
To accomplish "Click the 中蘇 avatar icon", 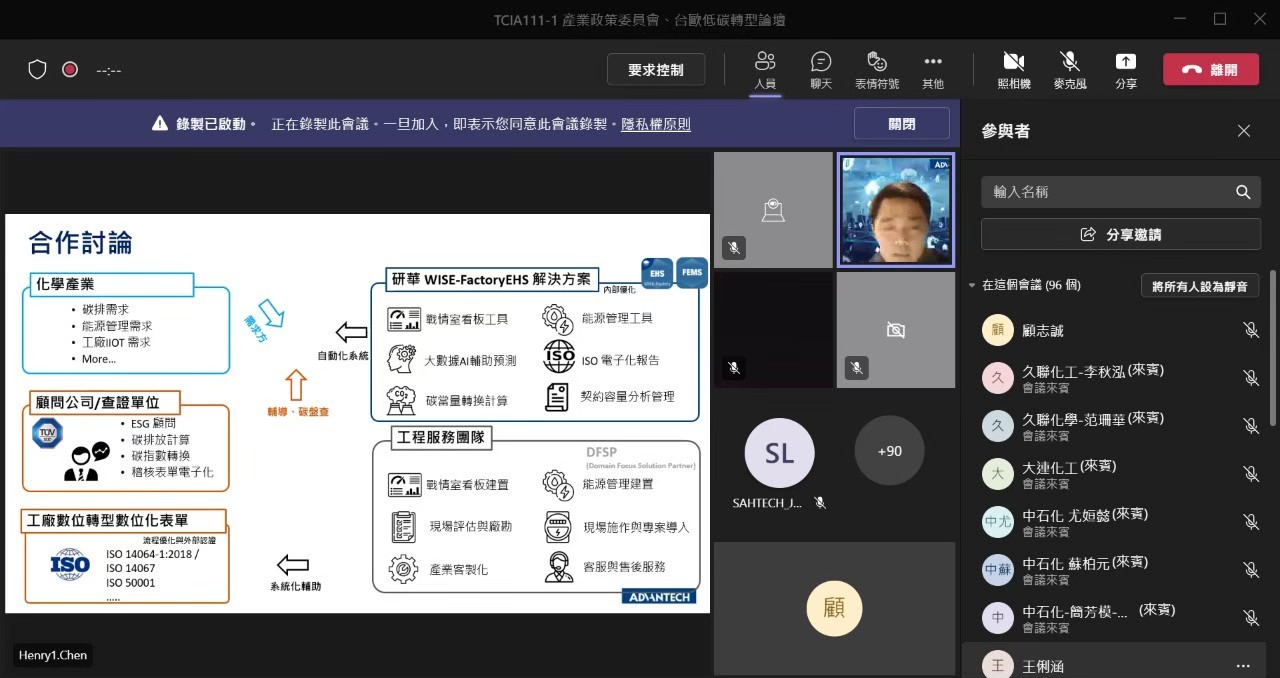I will click(x=997, y=570).
